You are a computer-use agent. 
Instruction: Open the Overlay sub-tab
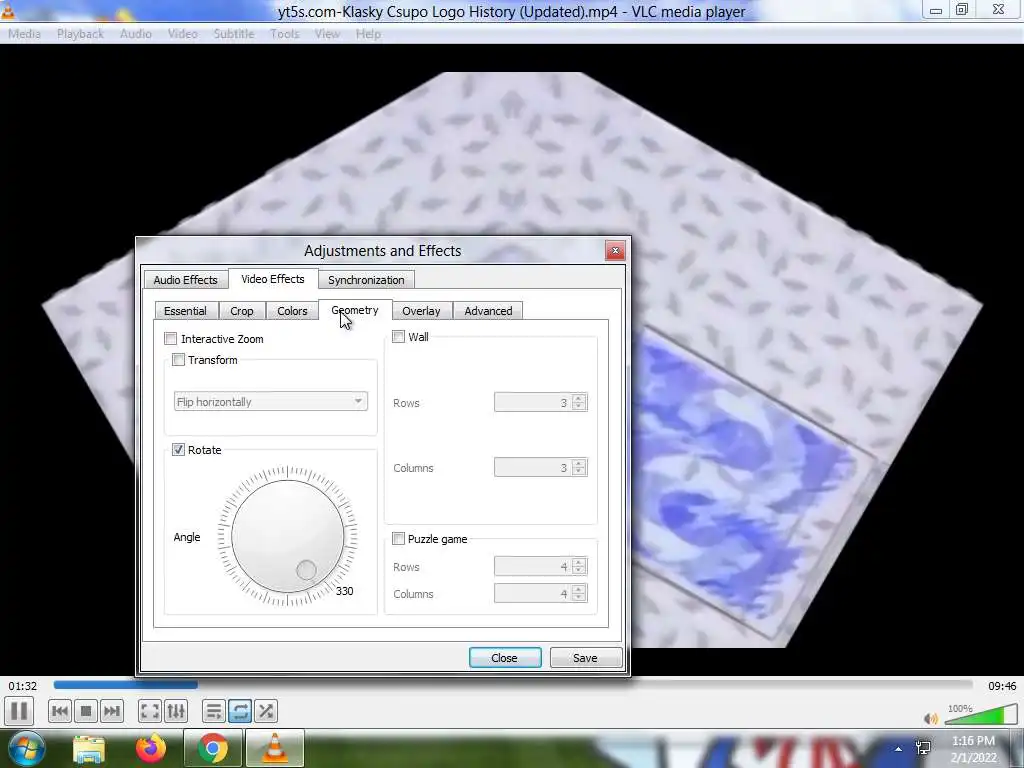(x=421, y=311)
